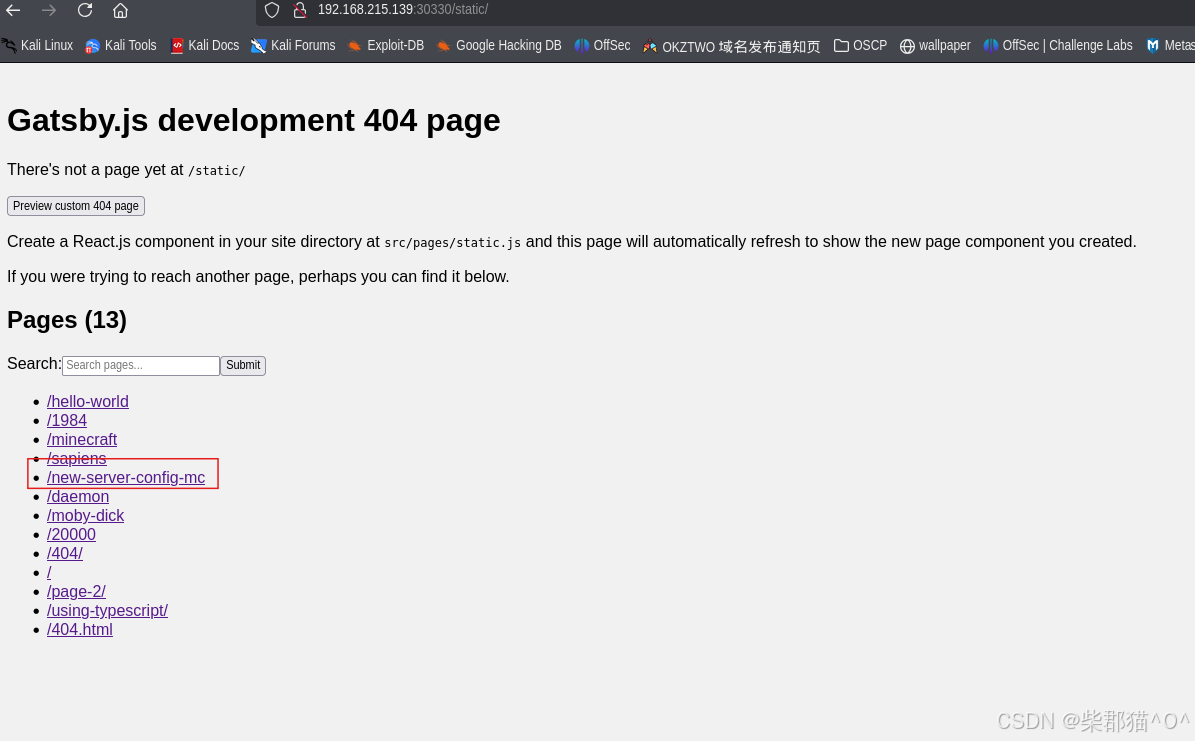Open the /using-typescript/ link
Screen dimensions: 1195x741
pyautogui.click(x=107, y=611)
